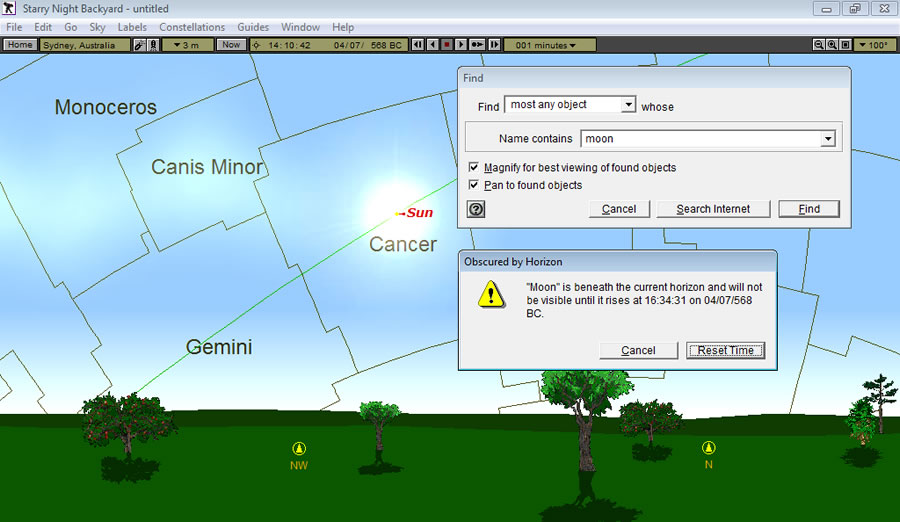Zoom out with the minus magnifier icon
The height and width of the screenshot is (522, 900).
coord(818,45)
